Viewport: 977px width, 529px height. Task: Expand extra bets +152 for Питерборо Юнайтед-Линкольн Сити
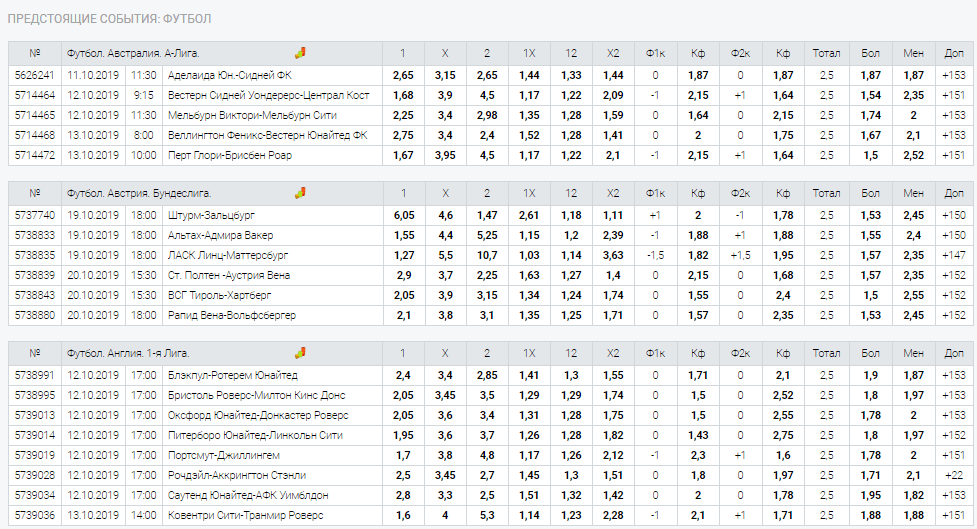(954, 436)
